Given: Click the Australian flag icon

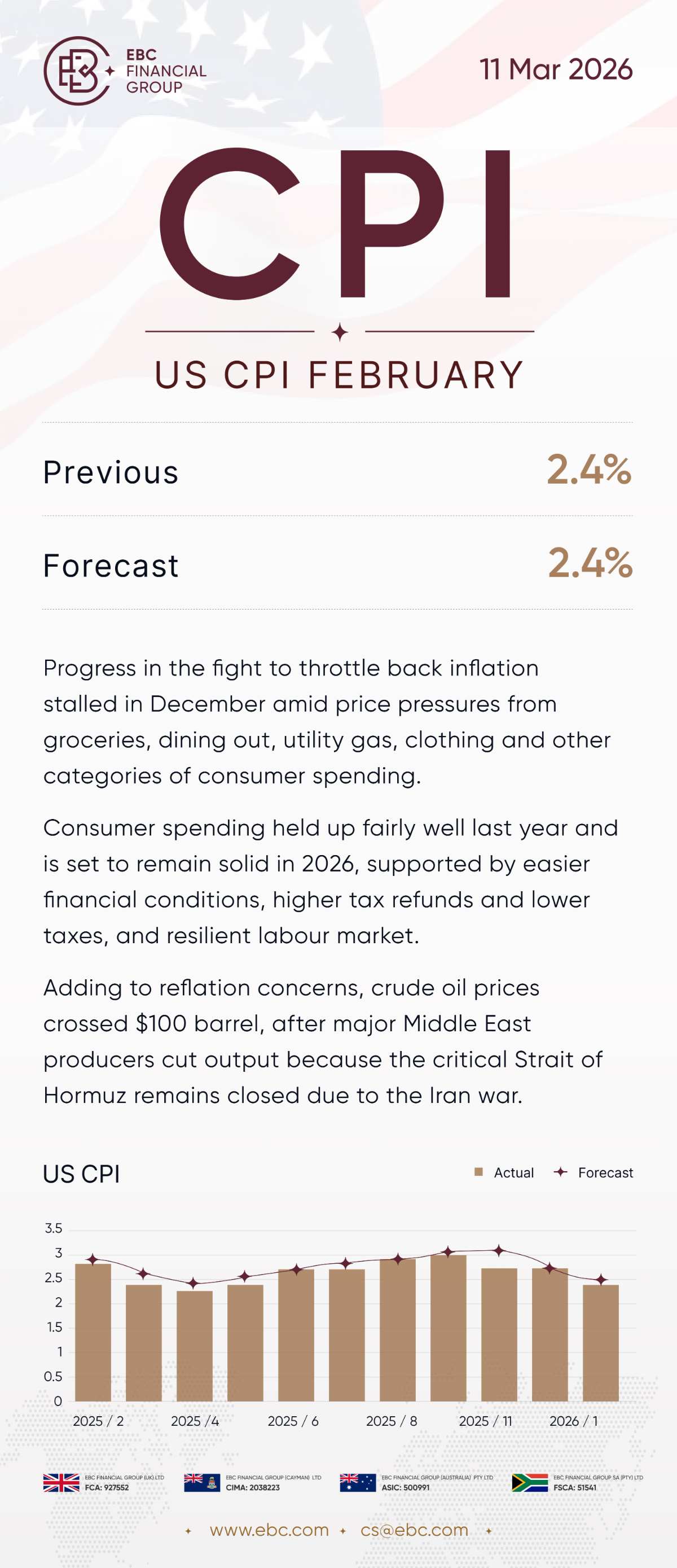Looking at the screenshot, I should (358, 1482).
